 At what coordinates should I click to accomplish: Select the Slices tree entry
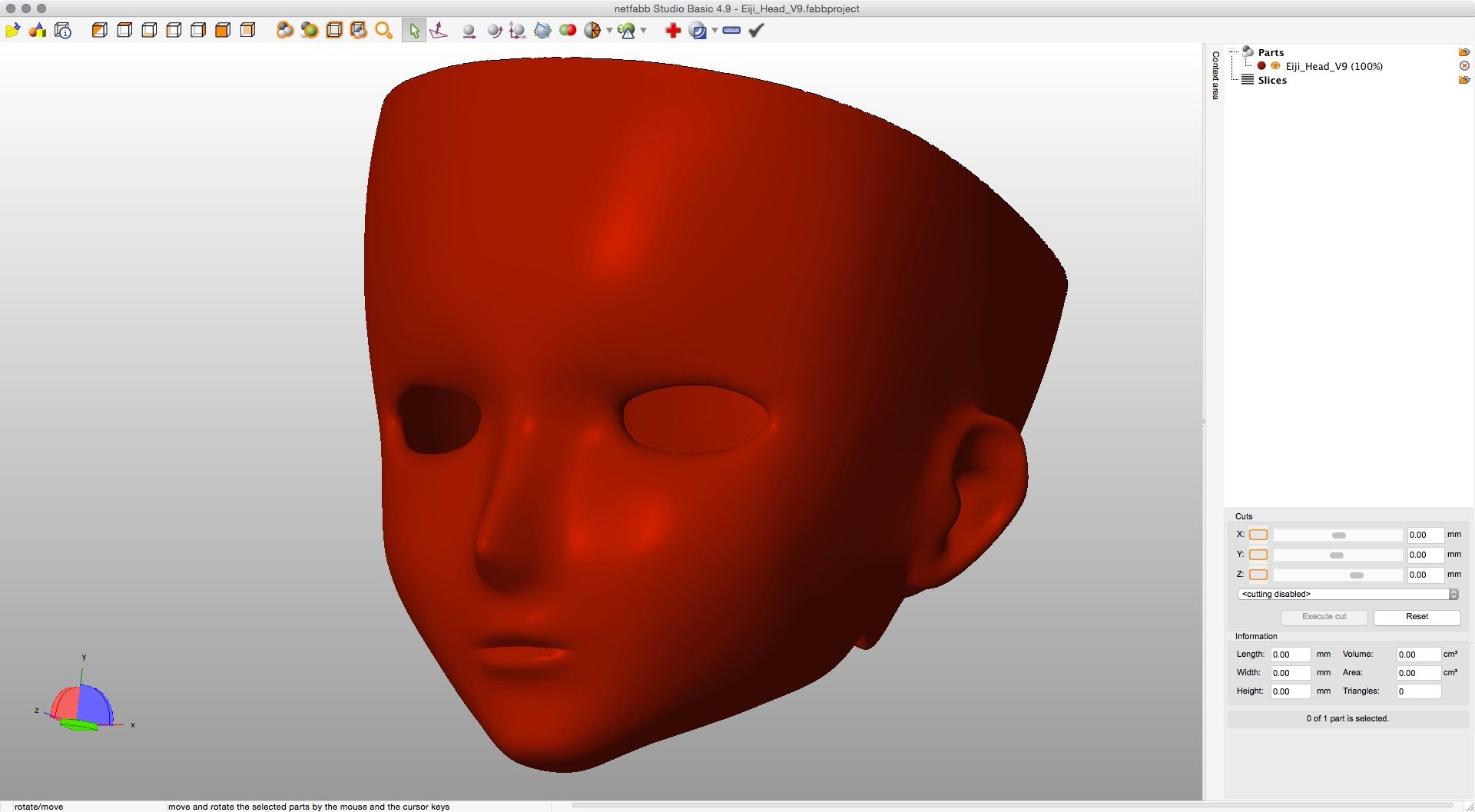point(1271,80)
